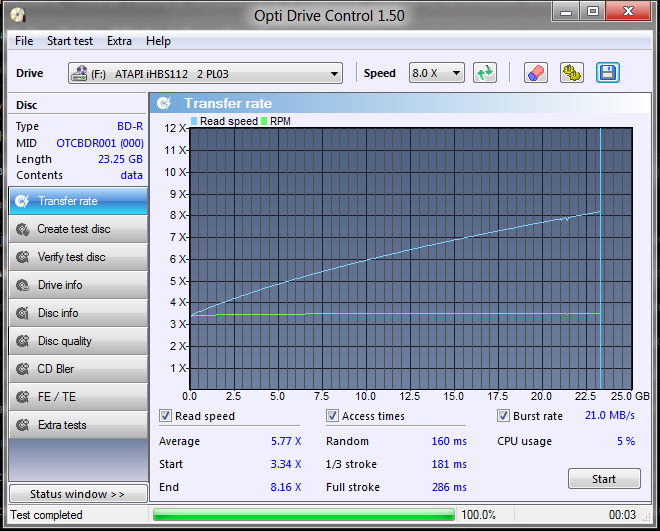Click the Start speed value 3.34 X
Screen dimensions: 660x531
[286, 464]
